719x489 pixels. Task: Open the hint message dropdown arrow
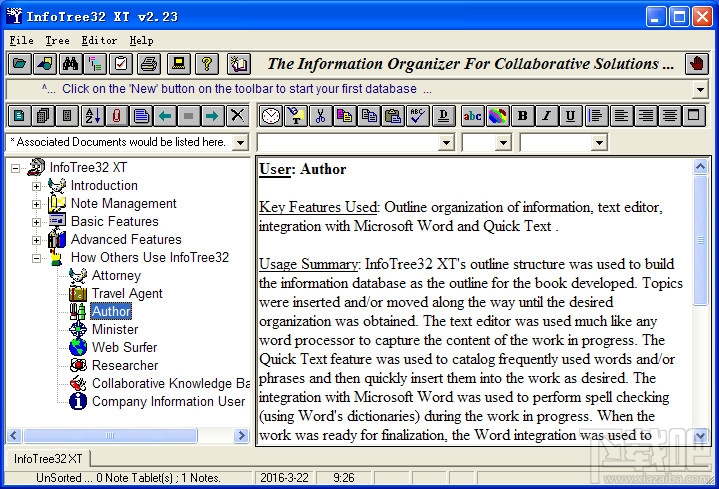click(x=700, y=89)
